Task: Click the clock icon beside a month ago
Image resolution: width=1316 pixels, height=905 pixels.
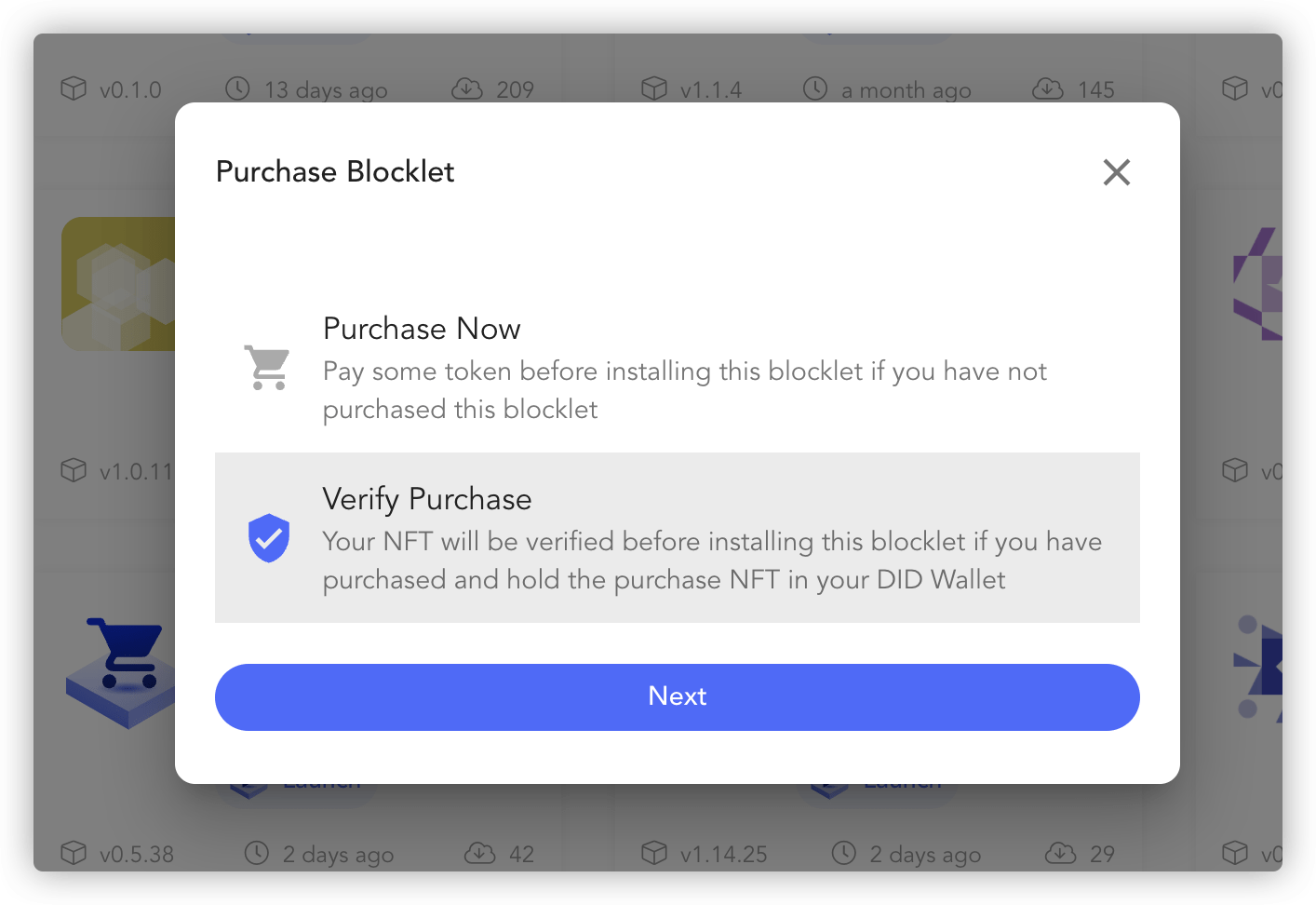Action: tap(815, 88)
